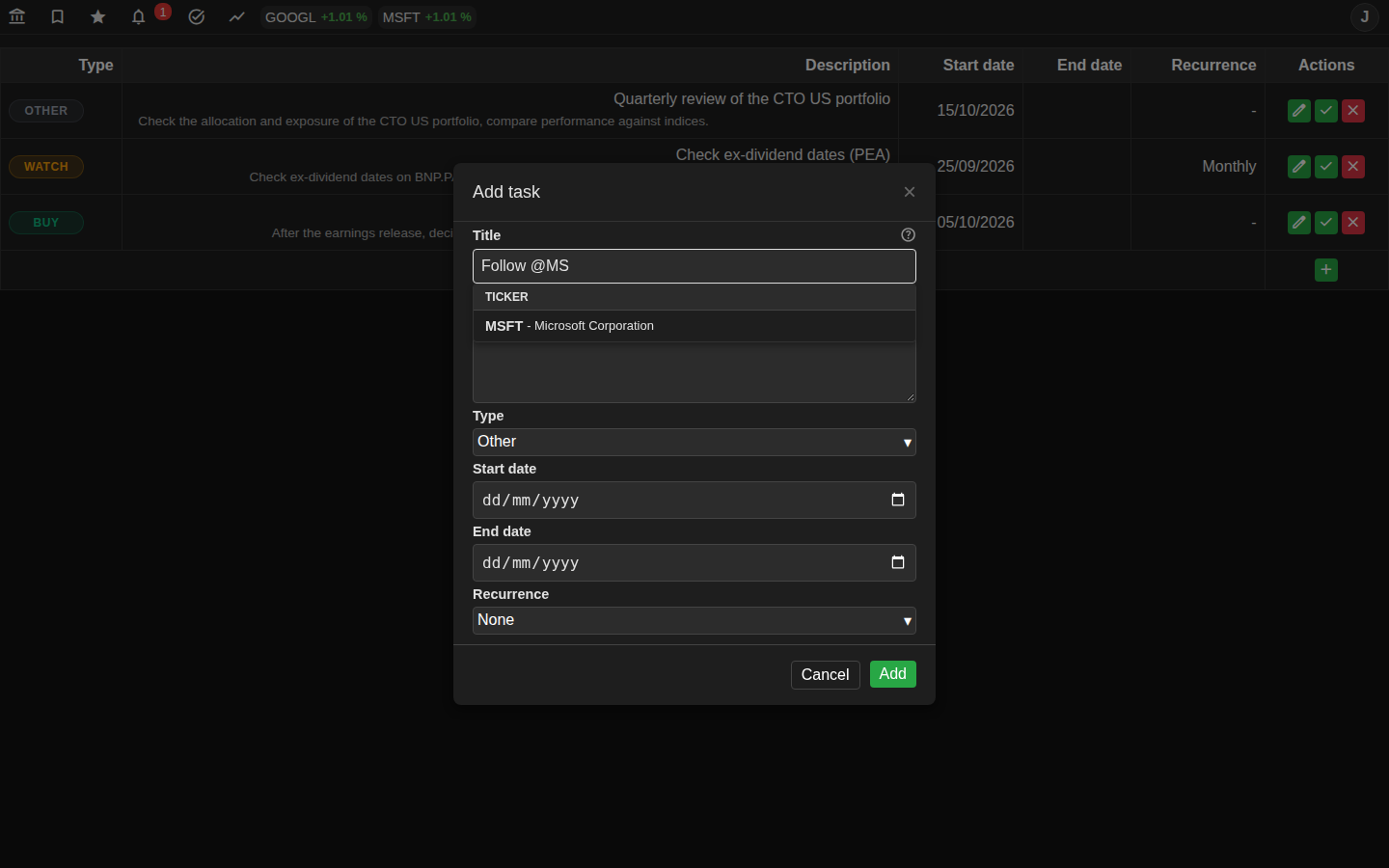Mark the Monthly ex-dividend task done
This screenshot has height=868, width=1389.
(1326, 167)
